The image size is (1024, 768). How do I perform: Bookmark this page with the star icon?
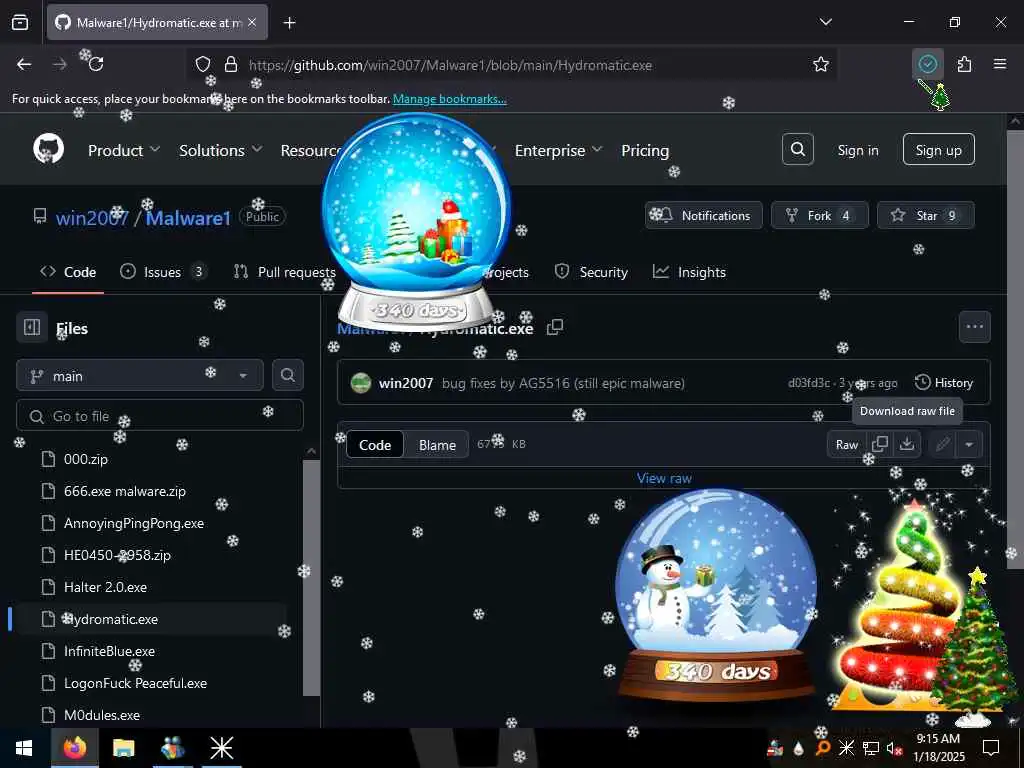pos(821,64)
